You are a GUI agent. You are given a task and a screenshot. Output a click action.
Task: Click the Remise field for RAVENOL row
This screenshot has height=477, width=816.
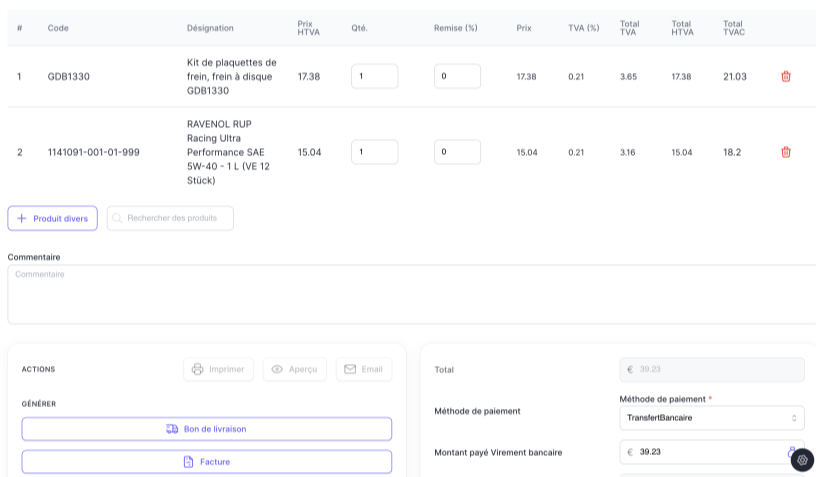point(457,152)
